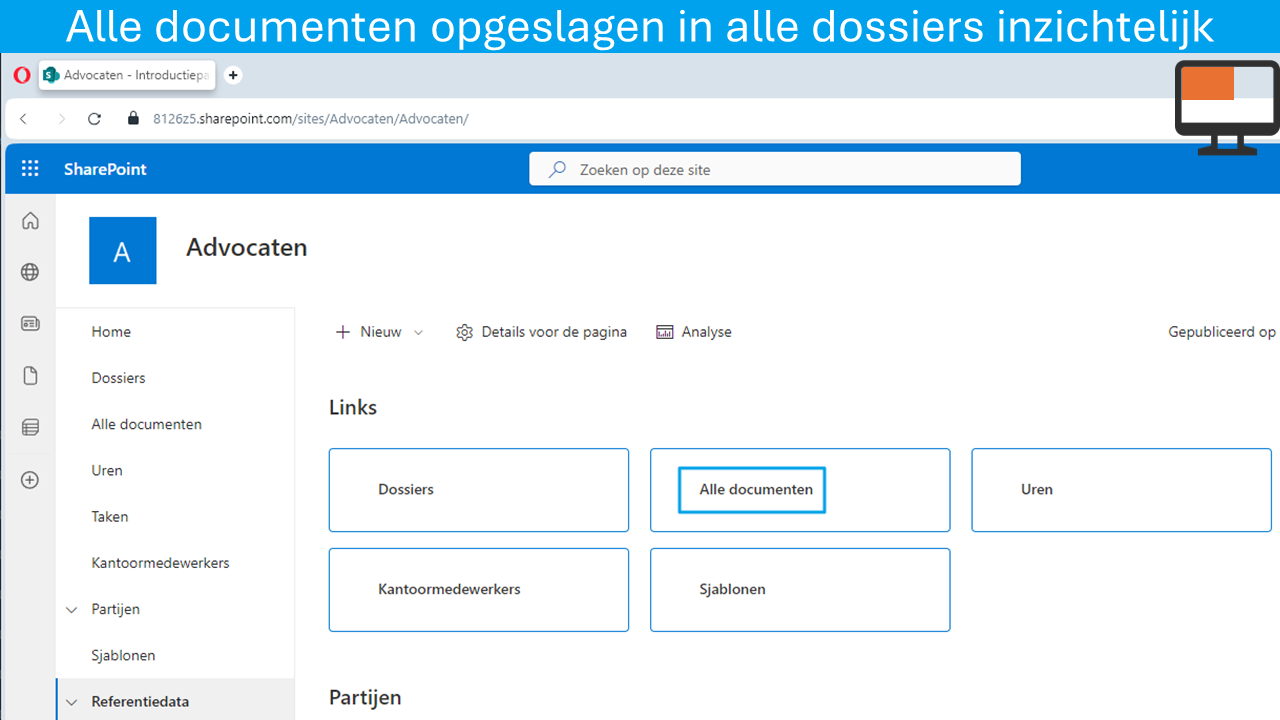
Task: Open Uren in the site navigation
Action: [x=107, y=470]
